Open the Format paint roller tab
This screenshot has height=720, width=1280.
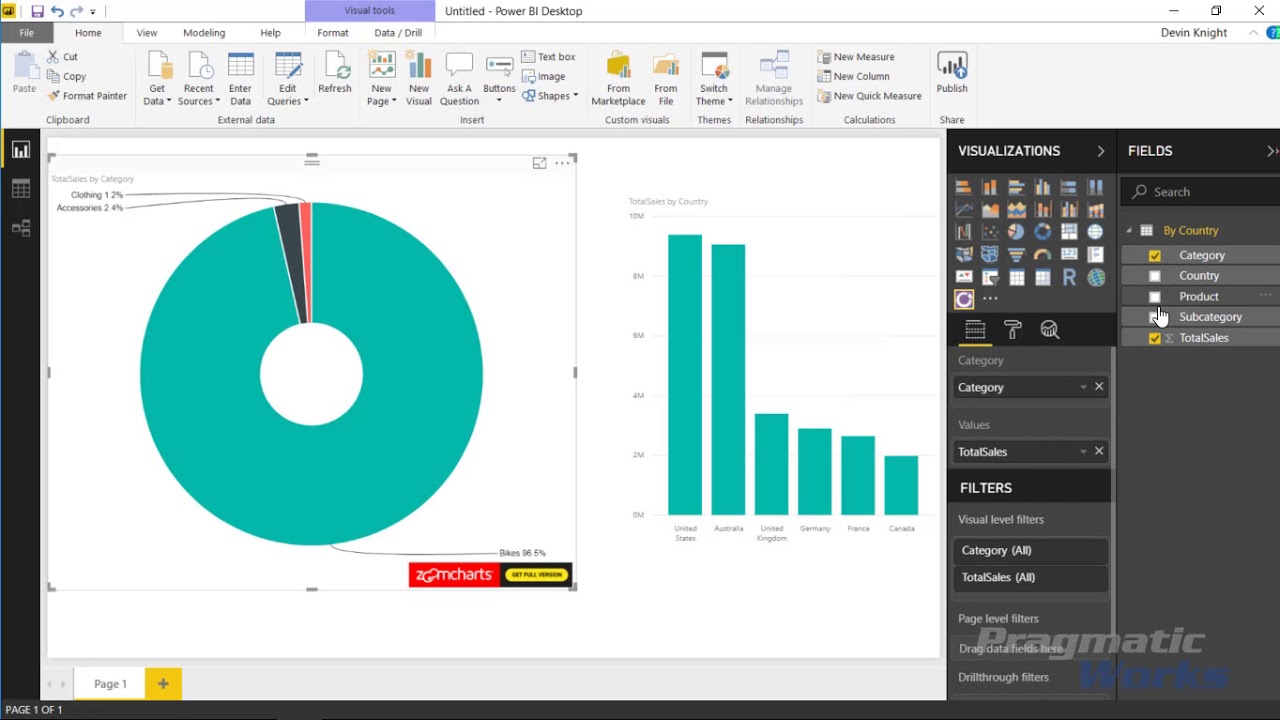point(1012,330)
